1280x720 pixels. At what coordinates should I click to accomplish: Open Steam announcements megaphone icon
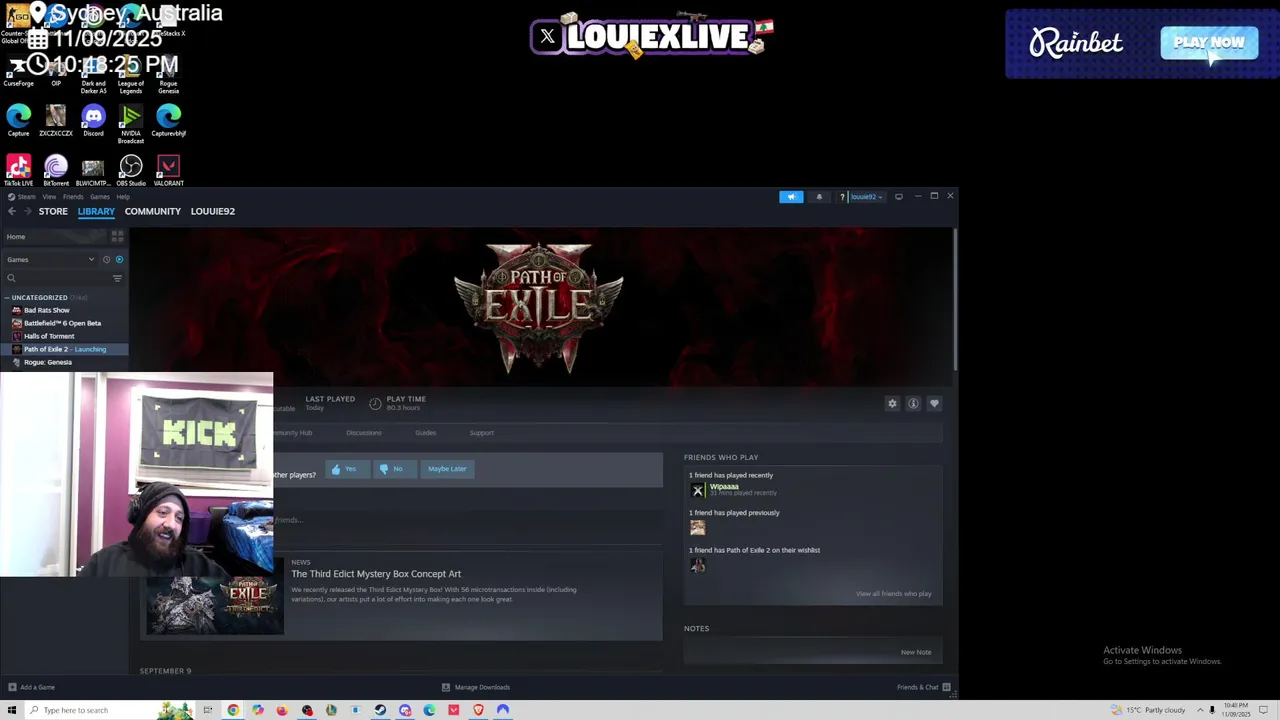(791, 196)
